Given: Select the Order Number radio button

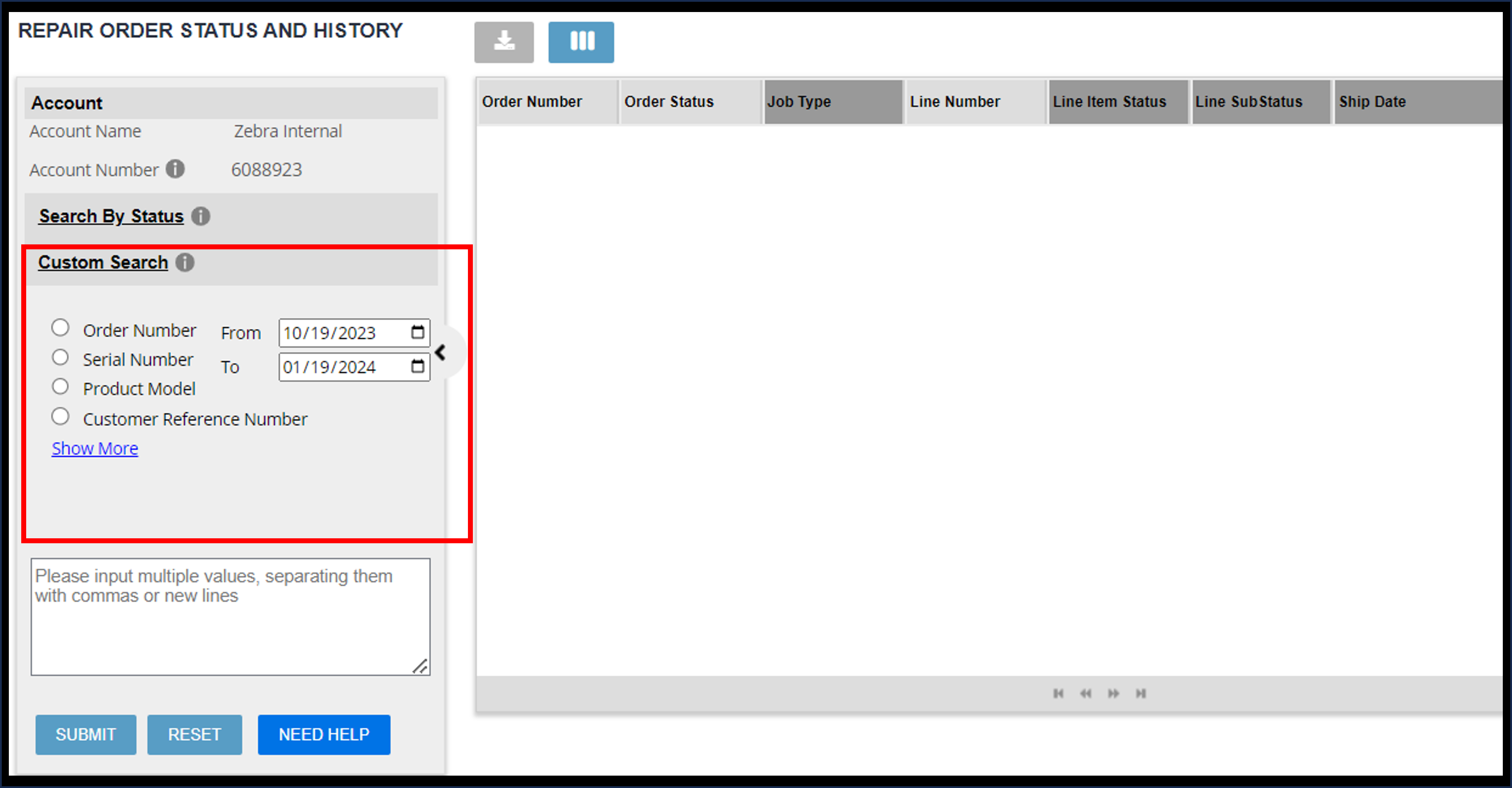Looking at the screenshot, I should click(60, 328).
